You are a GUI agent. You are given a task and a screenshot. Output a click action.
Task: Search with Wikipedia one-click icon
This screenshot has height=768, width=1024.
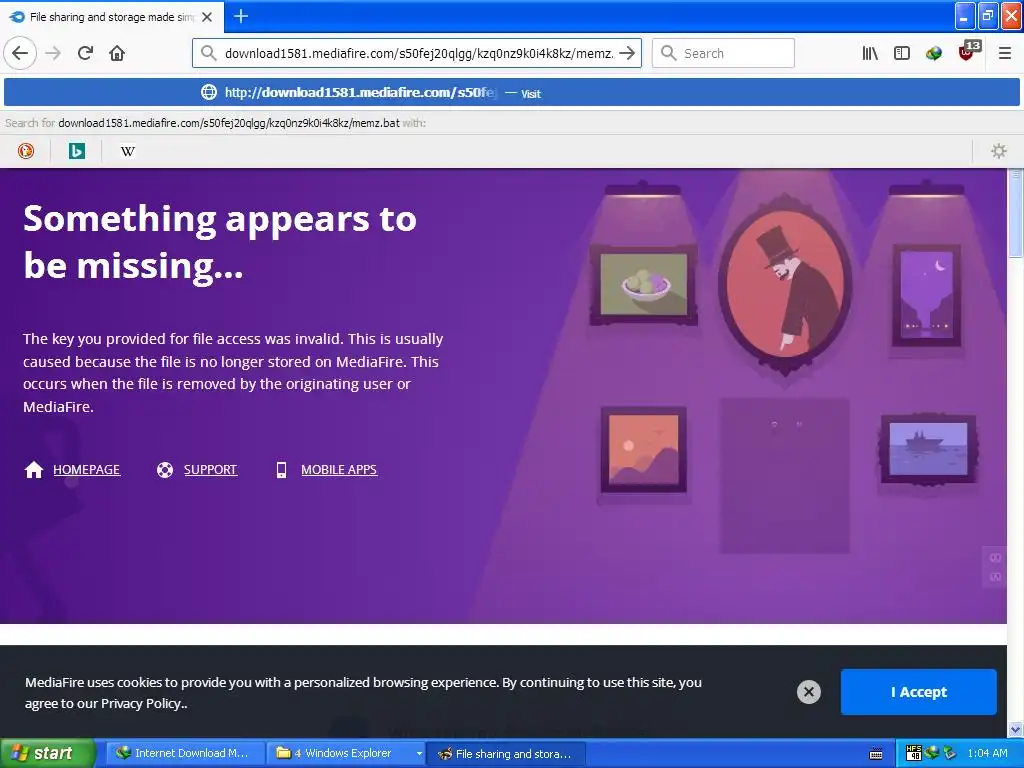128,152
